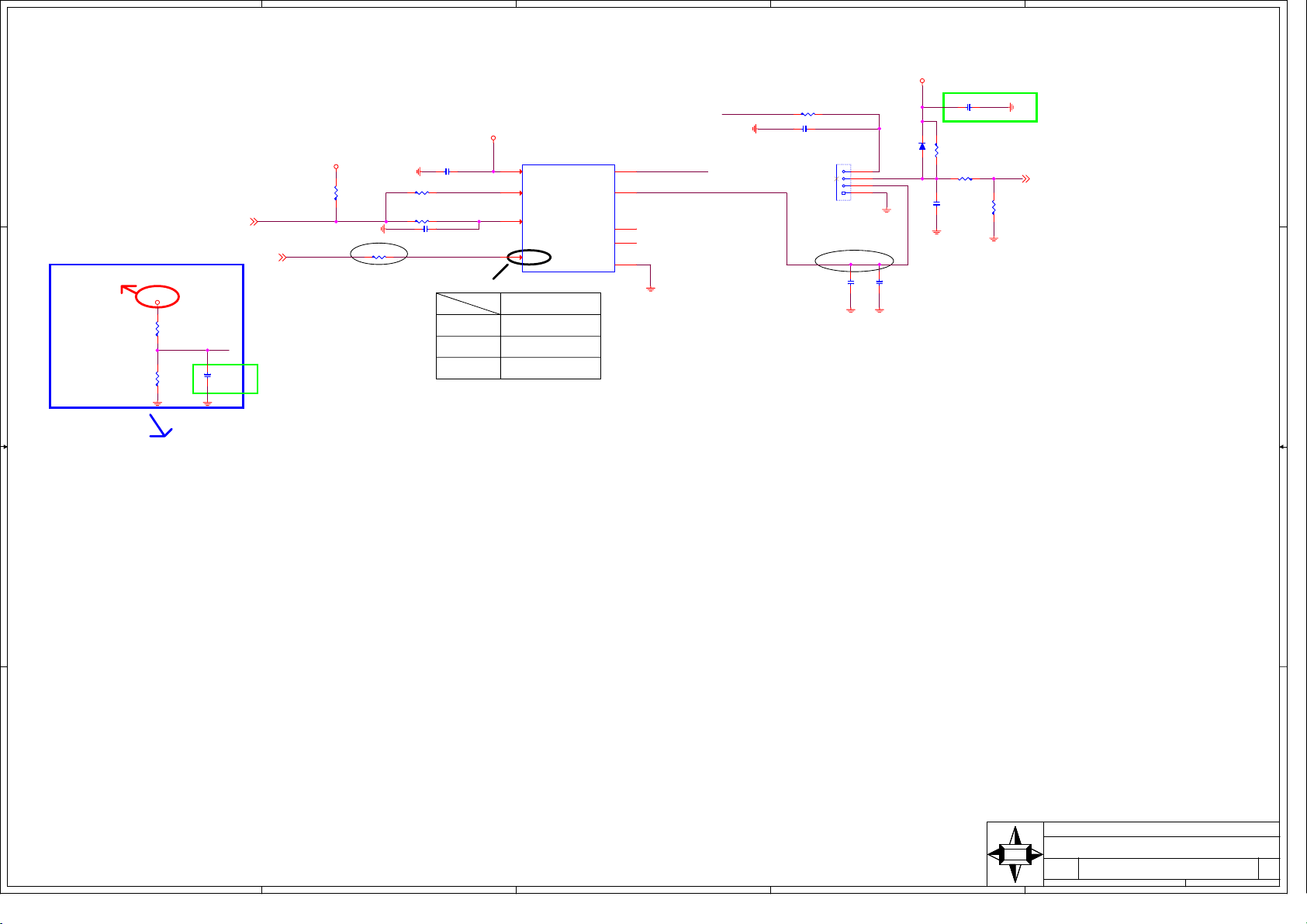Select the resistor inside the thin black ellipse

(x=379, y=257)
